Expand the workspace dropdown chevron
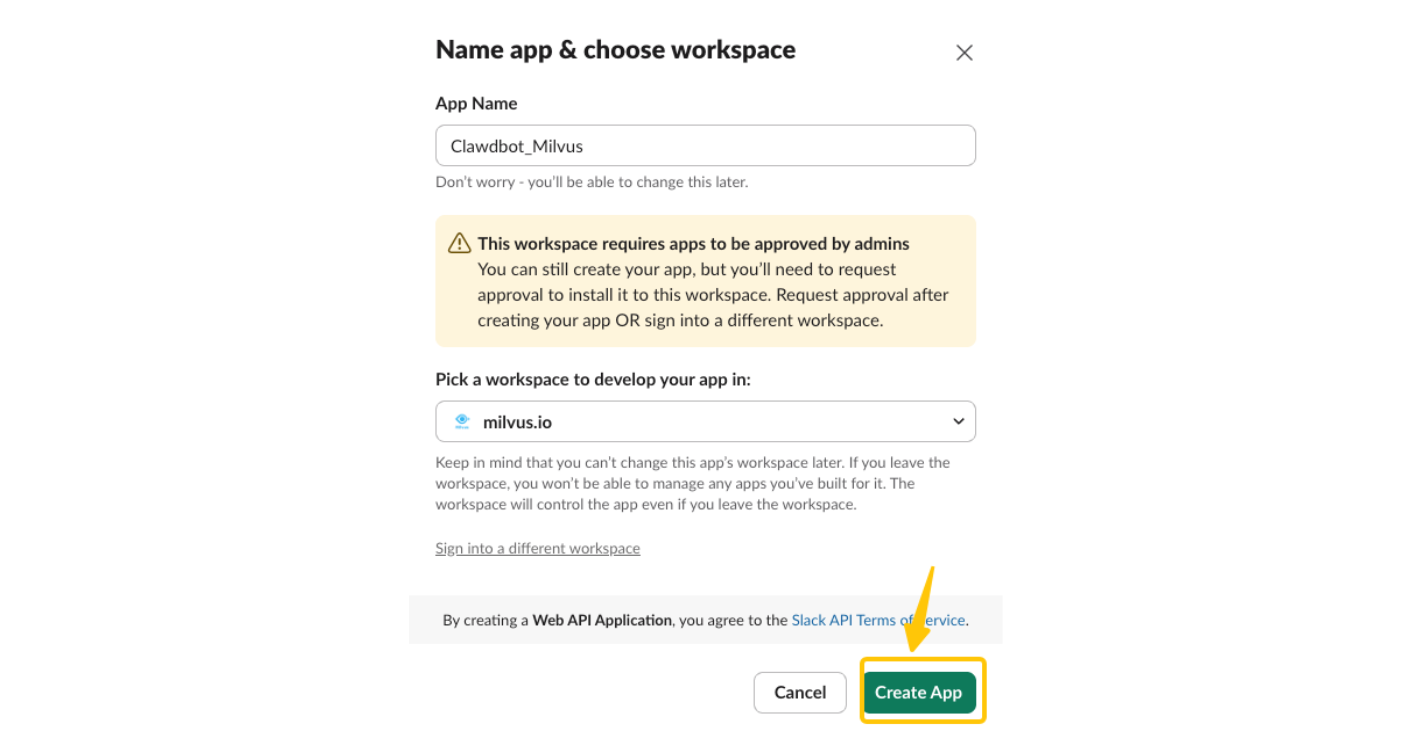 958,422
